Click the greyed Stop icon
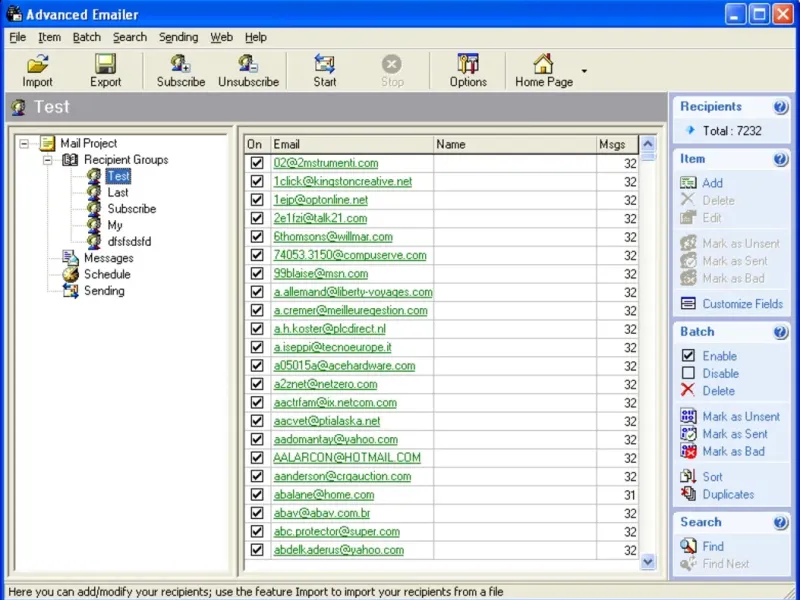800x600 pixels. (x=392, y=64)
